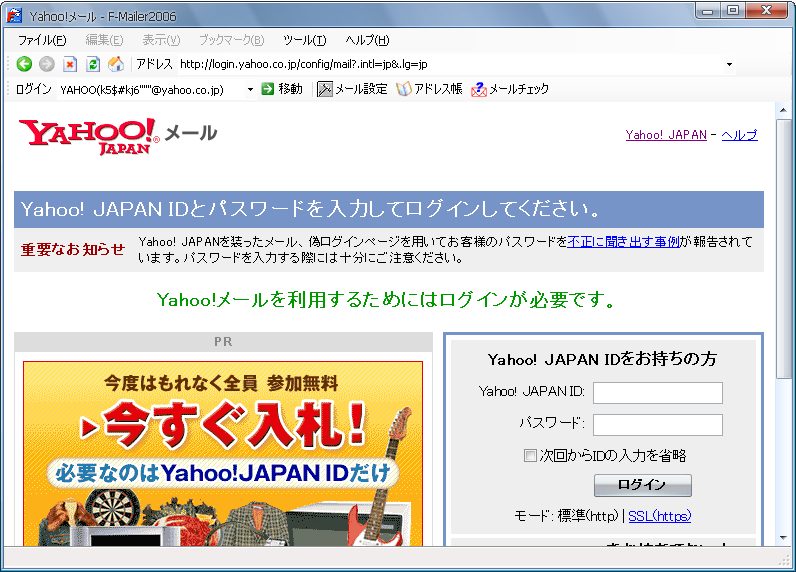Click the grey Forward arrow icon
The image size is (796, 572).
click(x=47, y=64)
